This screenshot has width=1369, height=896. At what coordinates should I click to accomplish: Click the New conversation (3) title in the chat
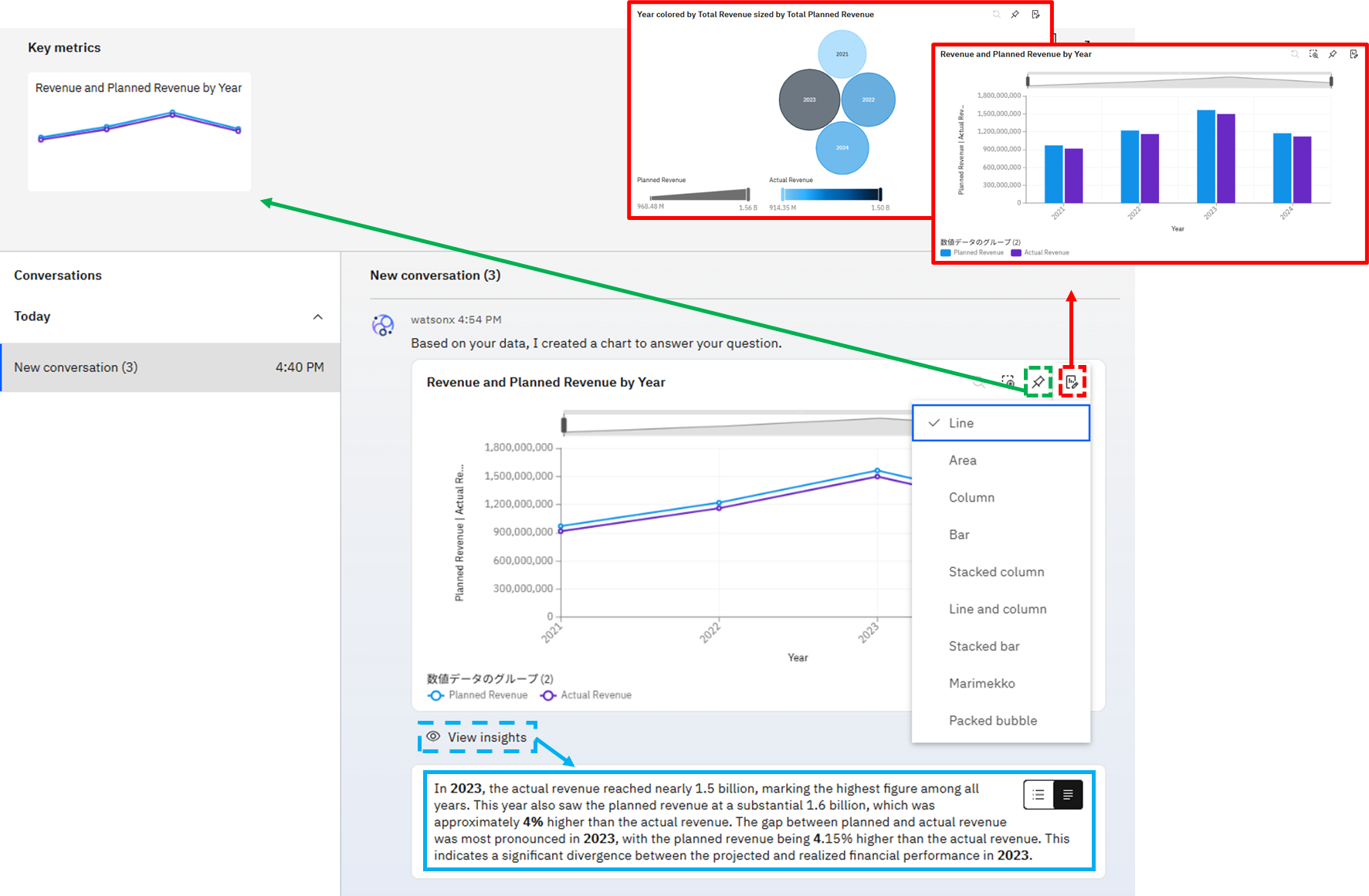point(435,276)
